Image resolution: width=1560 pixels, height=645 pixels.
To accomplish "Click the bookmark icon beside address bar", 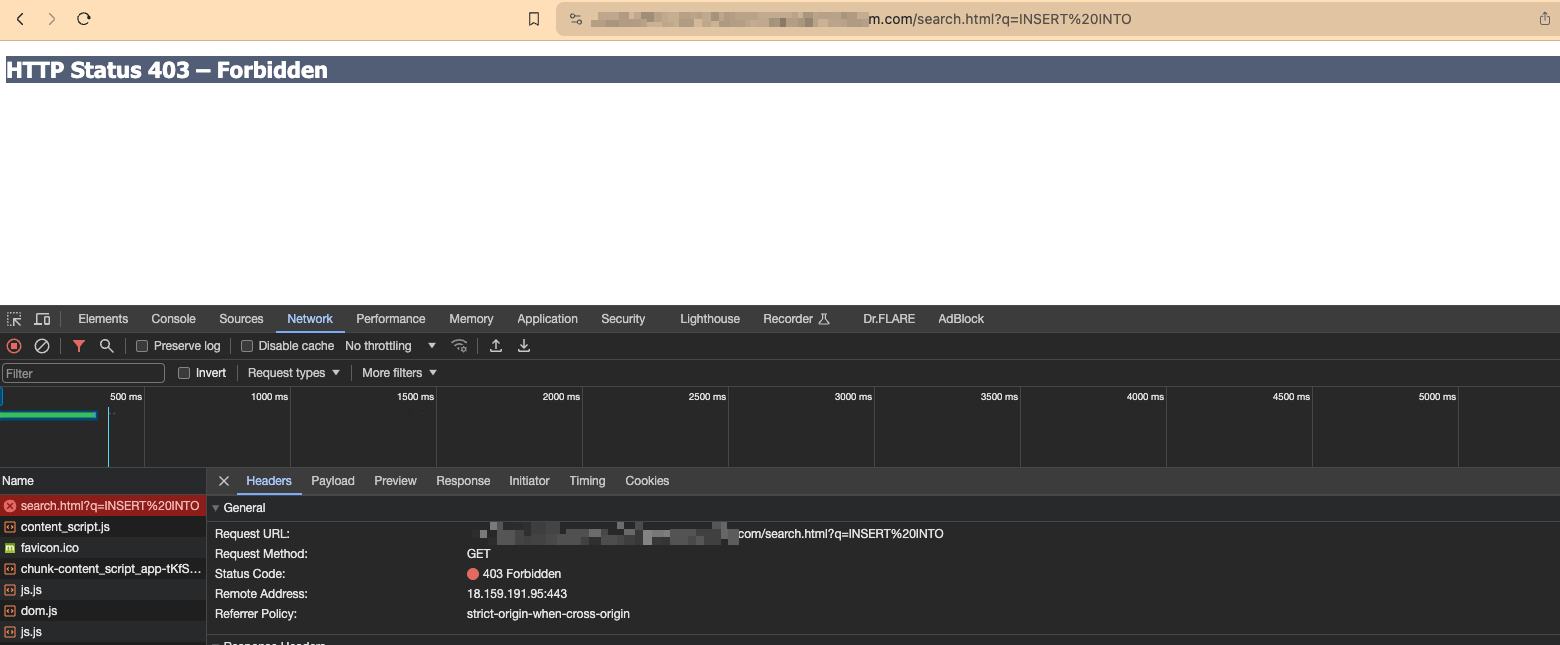I will point(534,19).
